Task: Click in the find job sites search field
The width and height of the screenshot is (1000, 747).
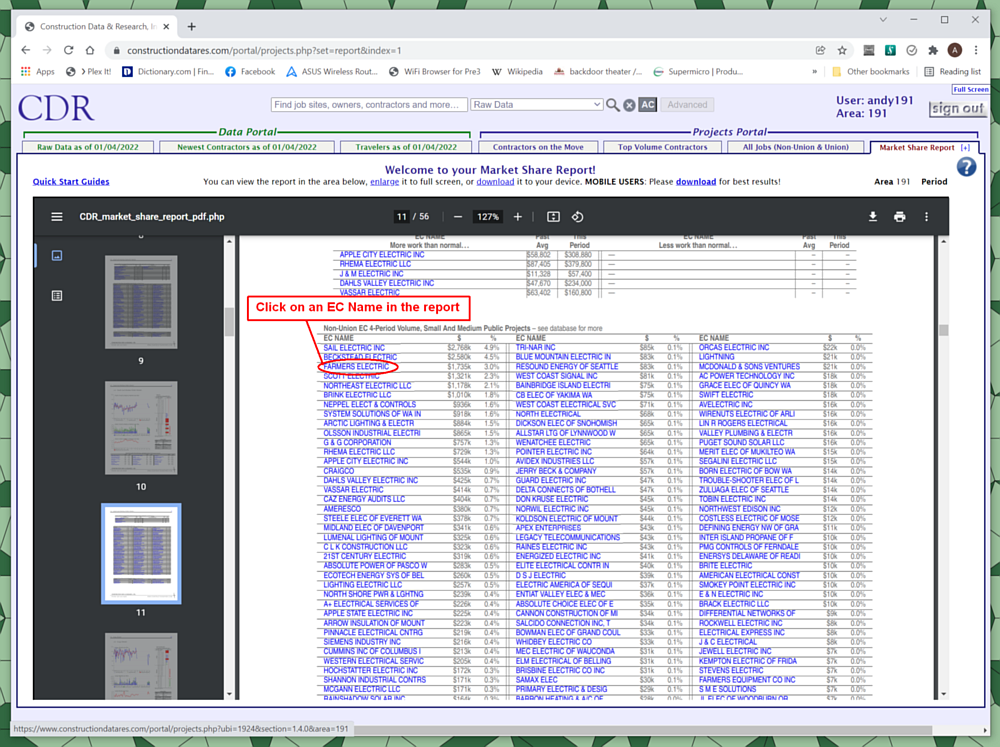Action: 369,105
